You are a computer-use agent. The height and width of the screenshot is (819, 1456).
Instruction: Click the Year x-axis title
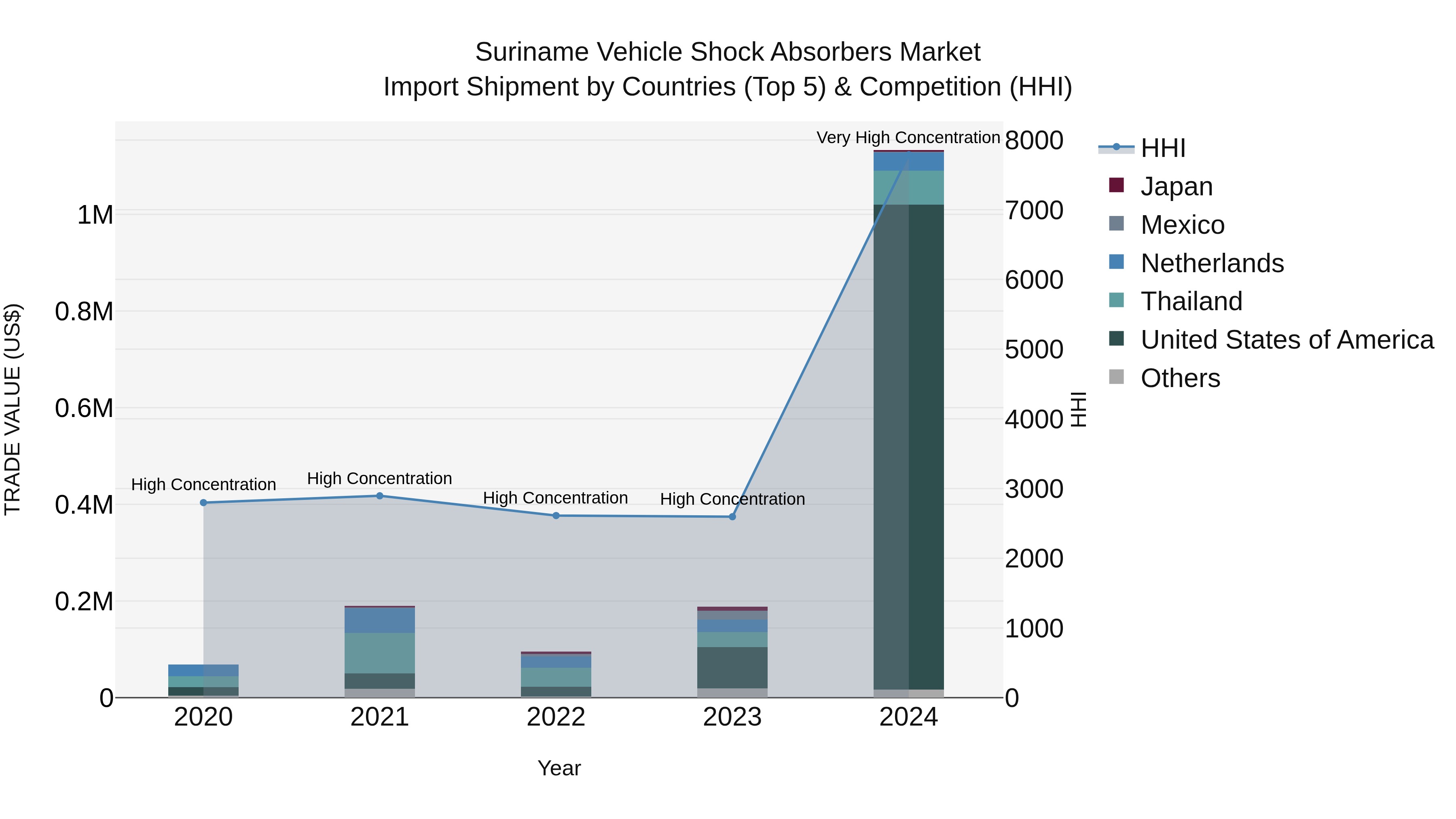pos(559,768)
